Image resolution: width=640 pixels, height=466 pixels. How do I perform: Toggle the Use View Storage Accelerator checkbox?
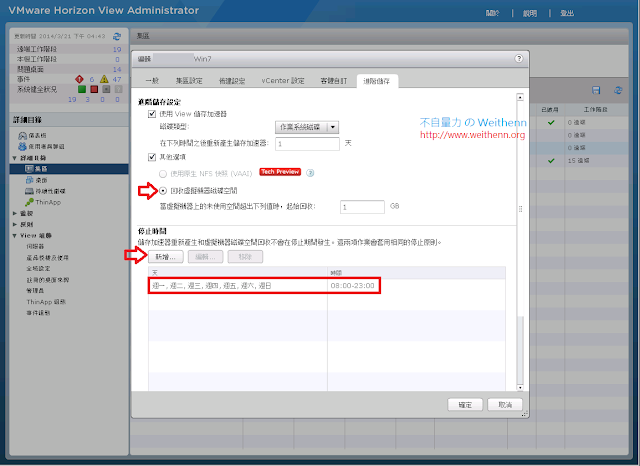[152, 114]
